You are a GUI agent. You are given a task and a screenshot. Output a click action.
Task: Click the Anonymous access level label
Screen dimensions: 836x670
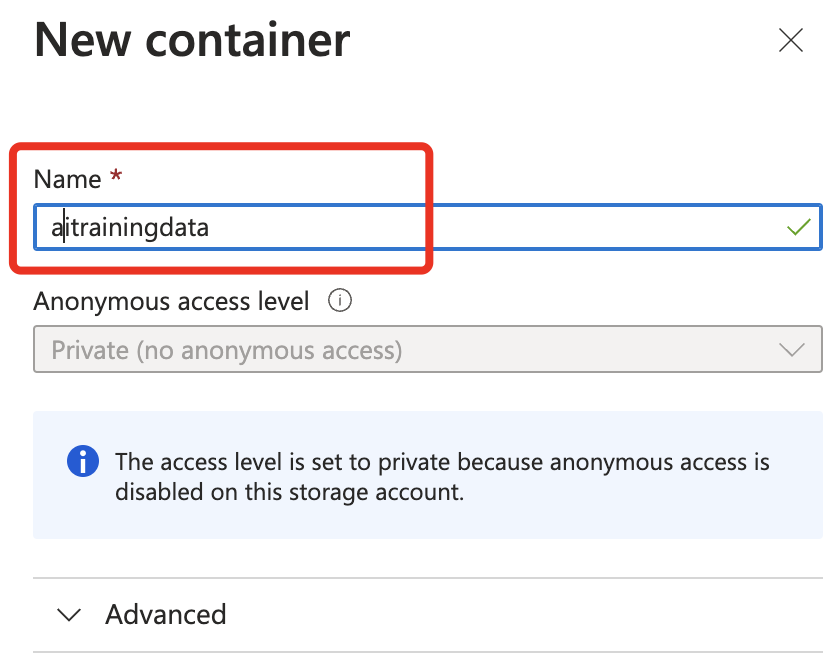coord(171,301)
